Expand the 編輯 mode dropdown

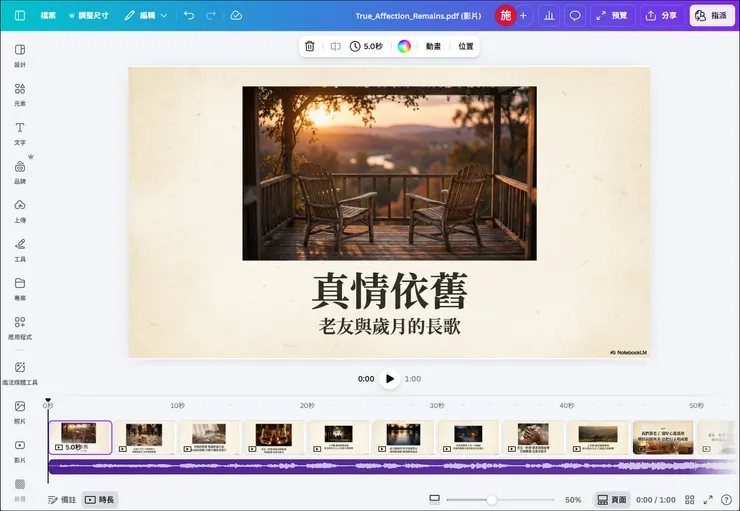coord(145,16)
